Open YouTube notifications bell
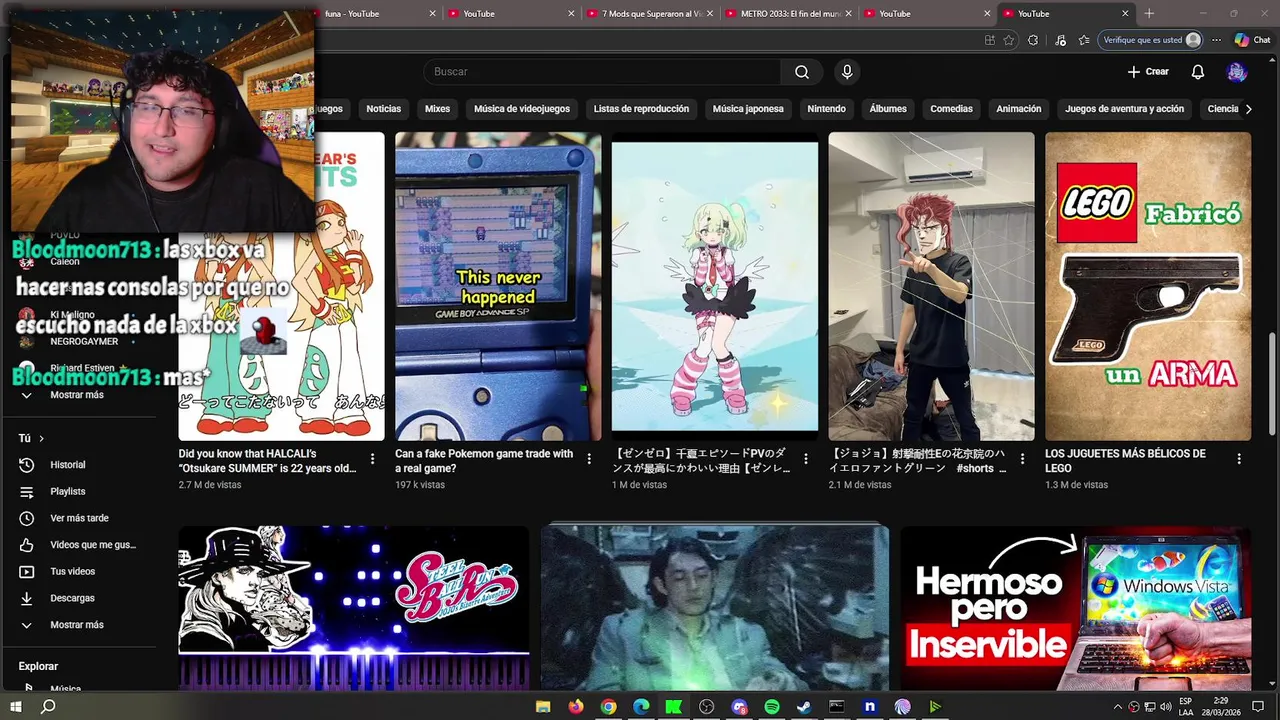Viewport: 1280px width, 720px height. click(x=1198, y=72)
